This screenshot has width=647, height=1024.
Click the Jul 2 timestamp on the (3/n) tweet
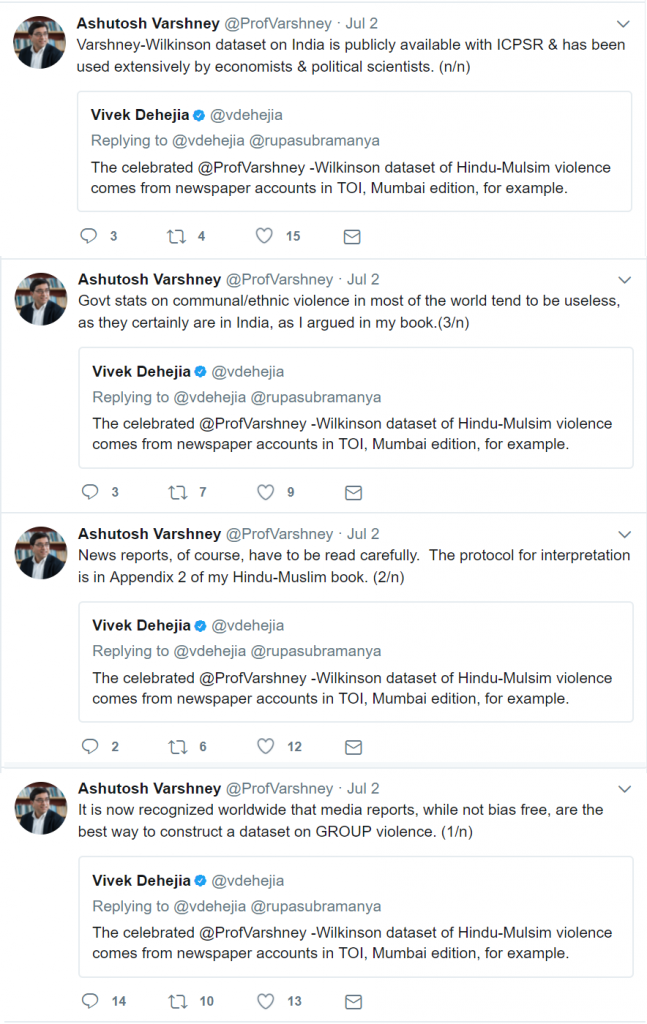[x=362, y=279]
